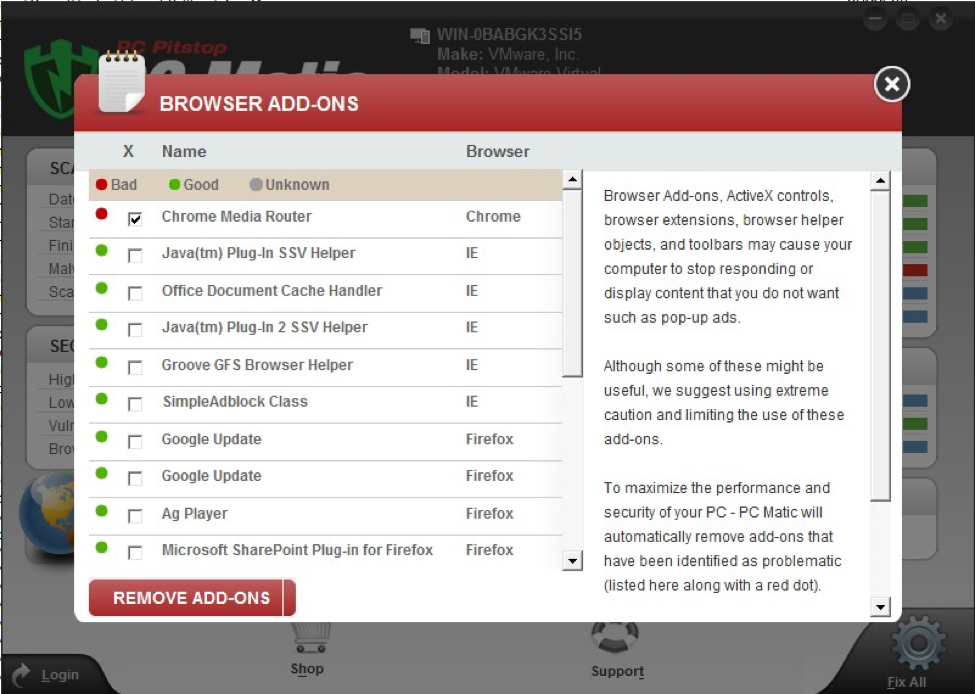Click the add-on list scroll down arrow
975x694 pixels.
[x=572, y=560]
